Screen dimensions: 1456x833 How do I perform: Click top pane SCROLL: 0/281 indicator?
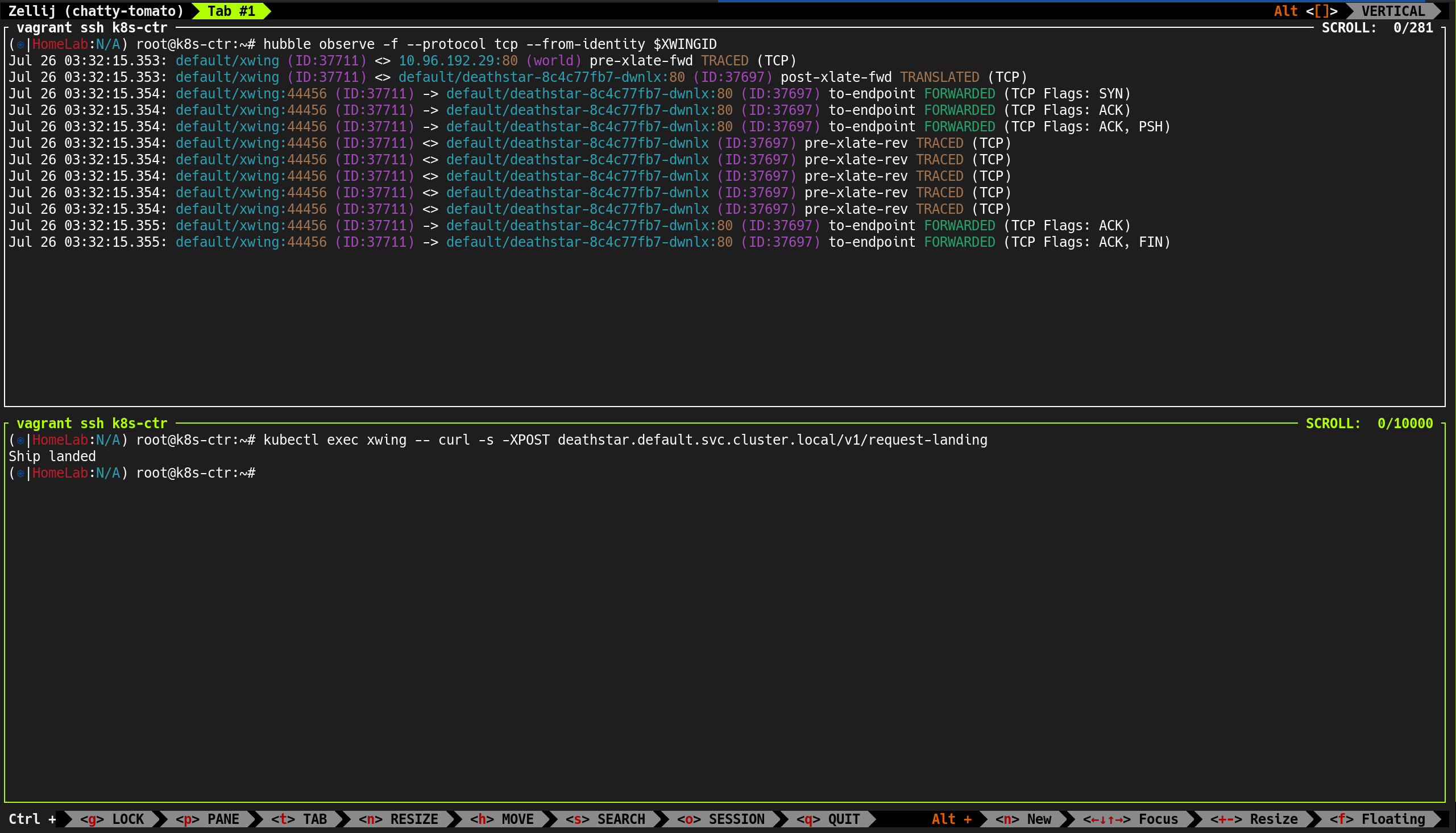pos(1377,27)
